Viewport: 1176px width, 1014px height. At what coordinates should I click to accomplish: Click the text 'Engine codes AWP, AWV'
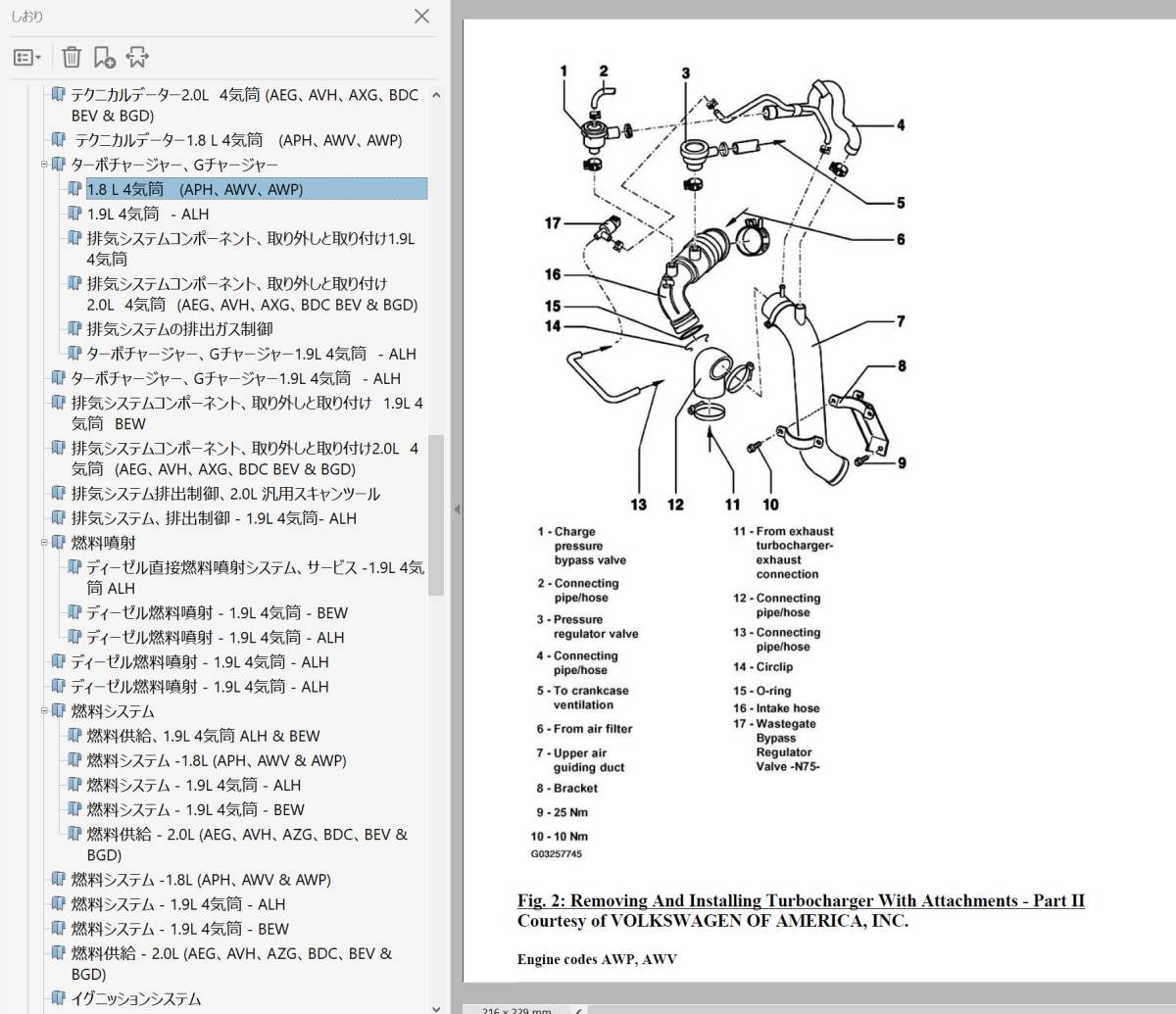pyautogui.click(x=597, y=959)
